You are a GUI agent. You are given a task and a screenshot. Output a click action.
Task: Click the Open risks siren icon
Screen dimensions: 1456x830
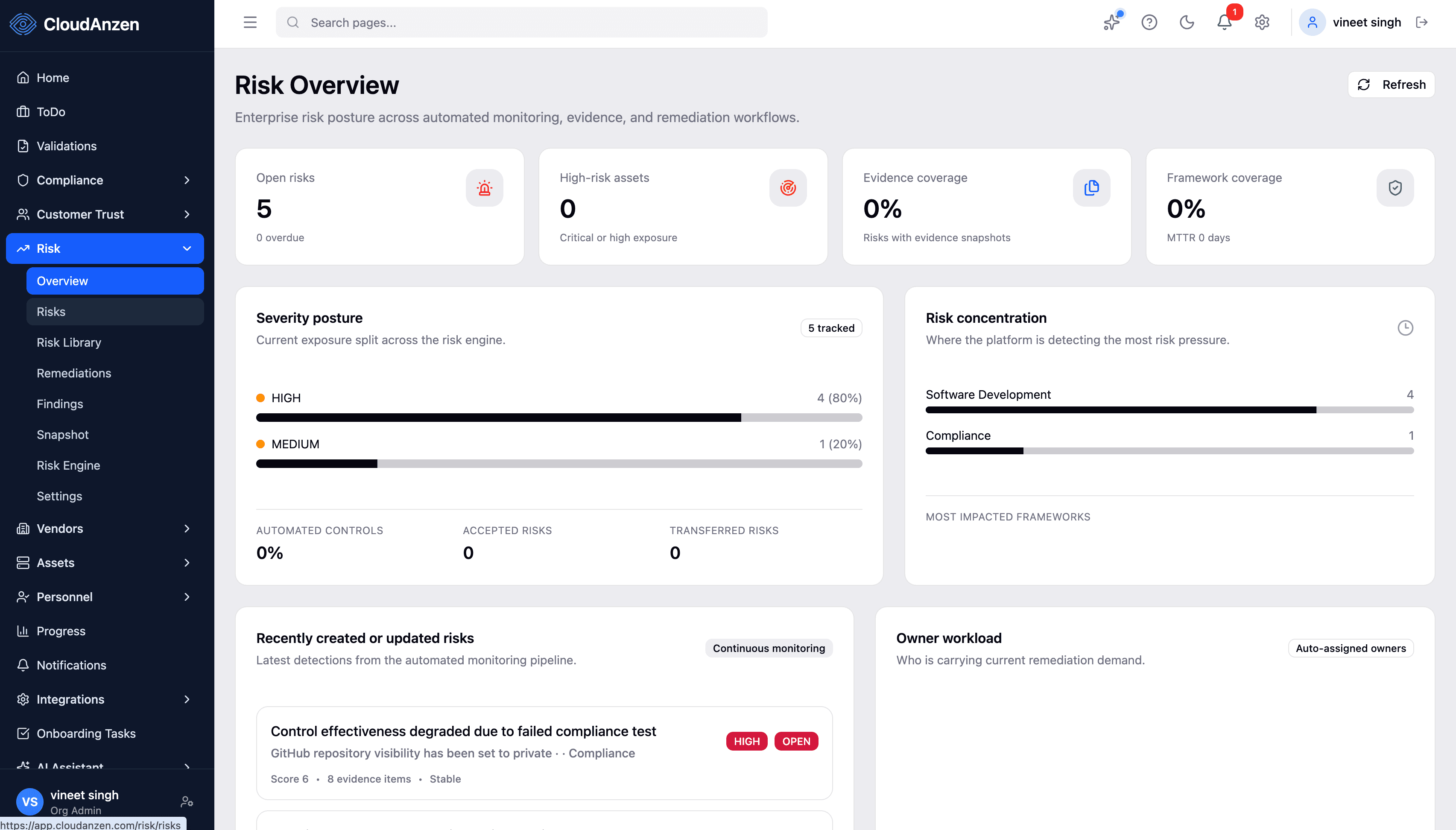click(x=484, y=187)
